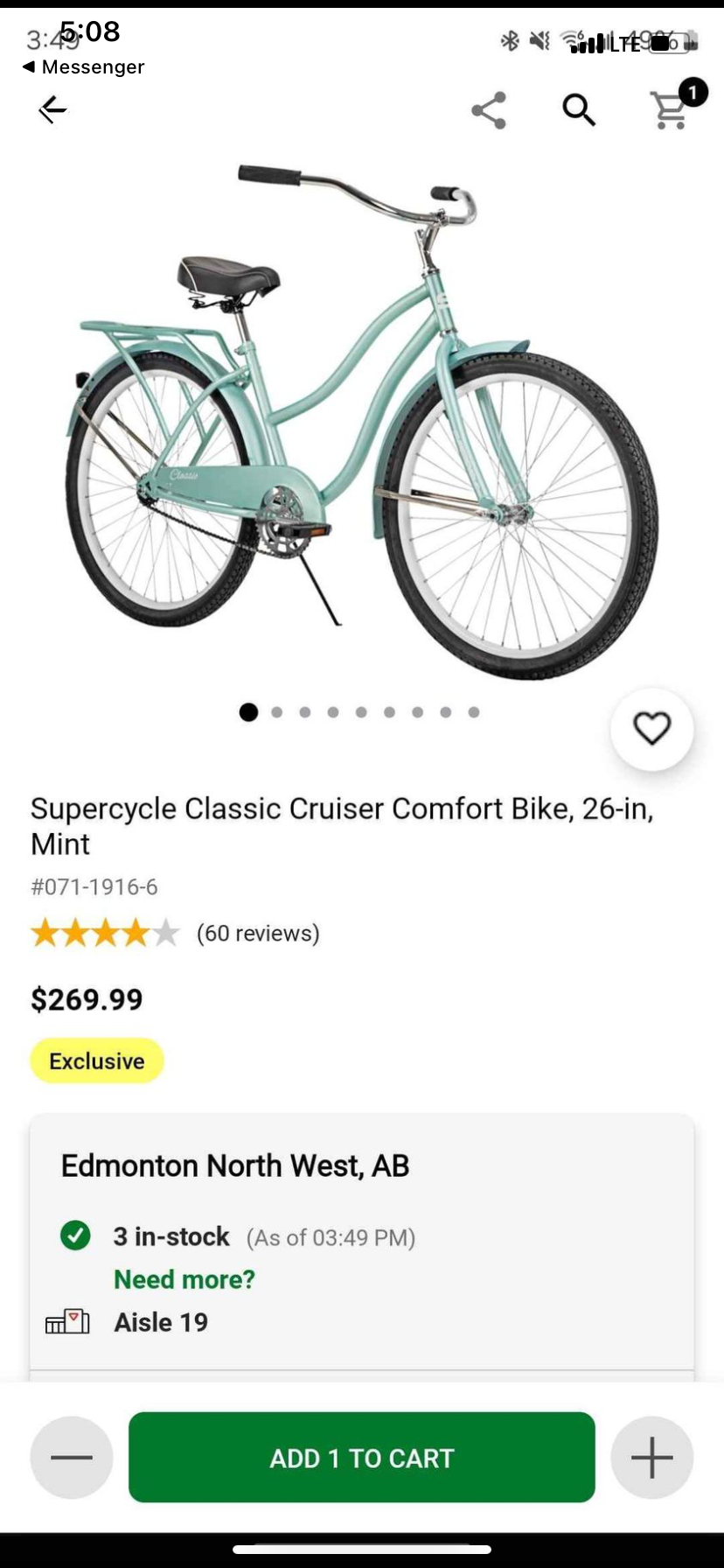Select the fifth image carousel dot
Screen dimensions: 724x1568
361,712
